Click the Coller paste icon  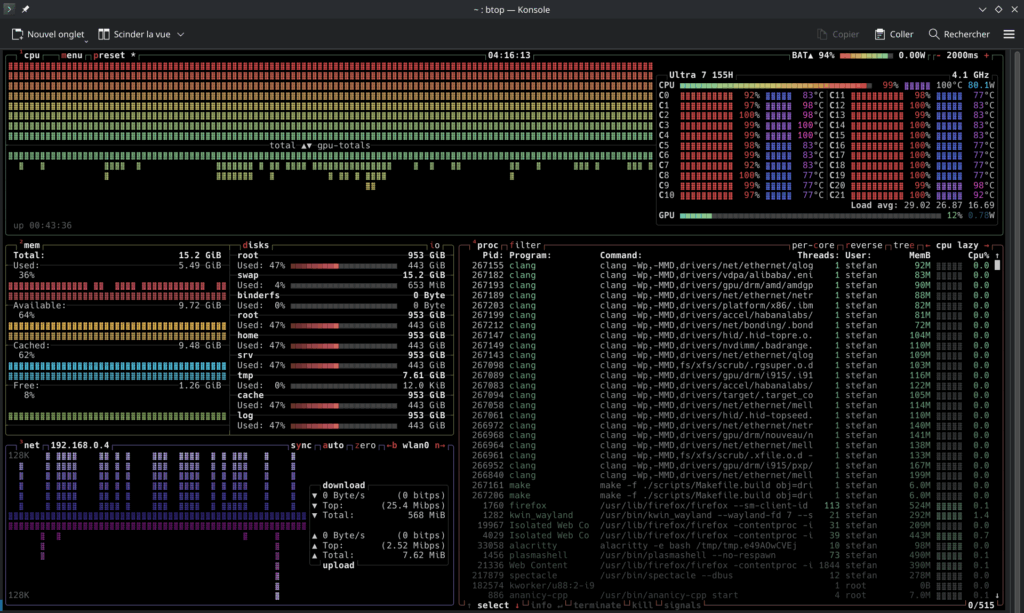[880, 34]
